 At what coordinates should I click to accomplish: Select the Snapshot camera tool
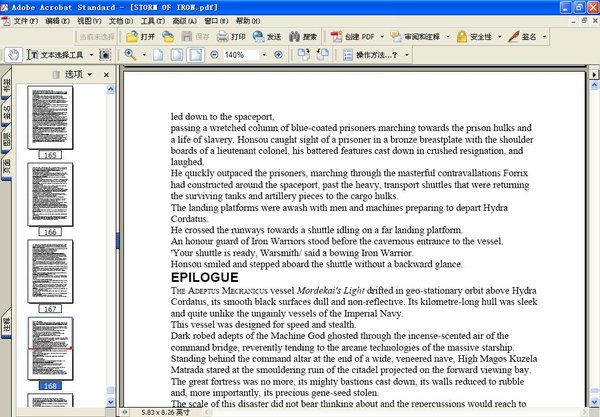coord(105,55)
